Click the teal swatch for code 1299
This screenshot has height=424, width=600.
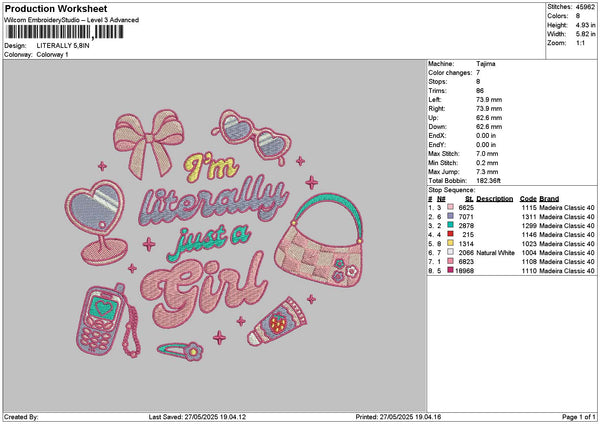450,225
